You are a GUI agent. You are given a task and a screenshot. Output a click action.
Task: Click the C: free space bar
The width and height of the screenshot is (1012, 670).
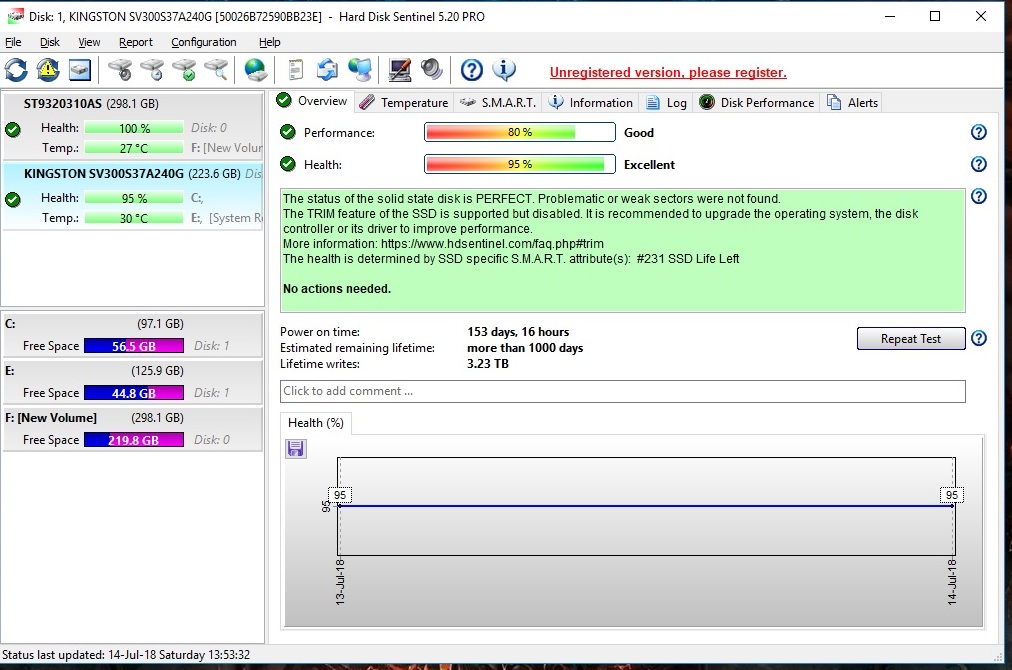pyautogui.click(x=134, y=346)
